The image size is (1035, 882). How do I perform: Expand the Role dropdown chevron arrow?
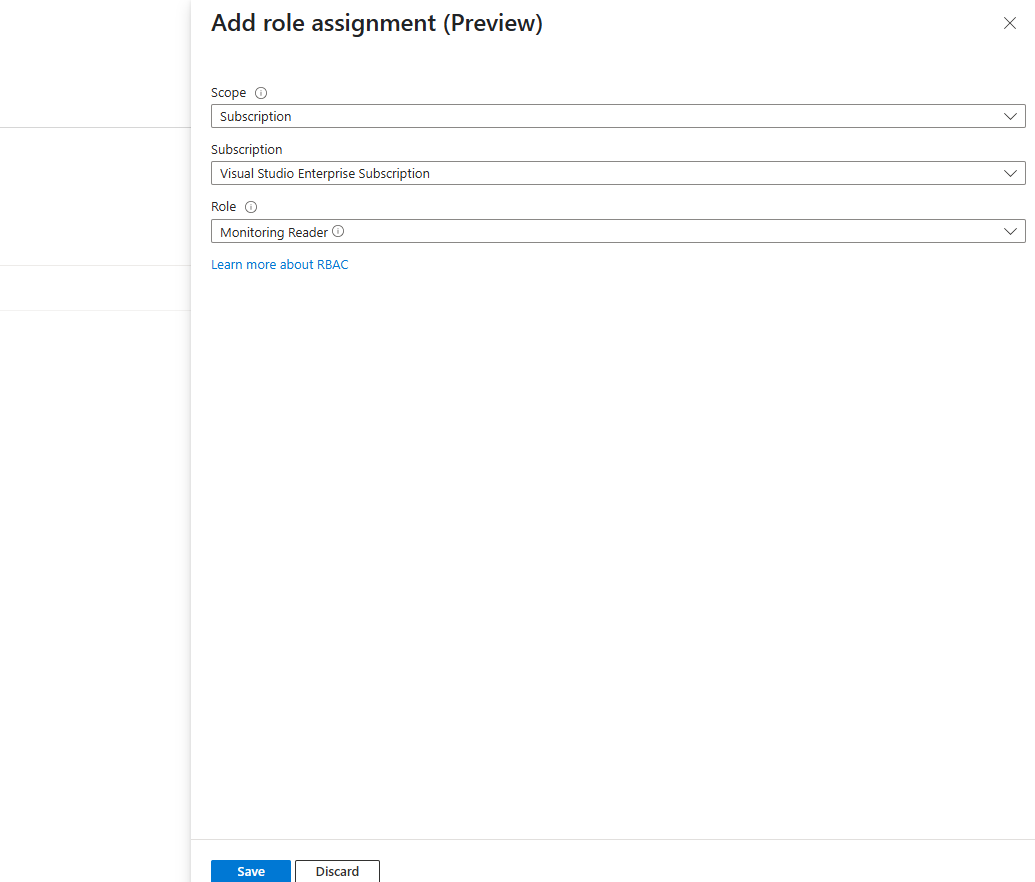[x=1009, y=231]
